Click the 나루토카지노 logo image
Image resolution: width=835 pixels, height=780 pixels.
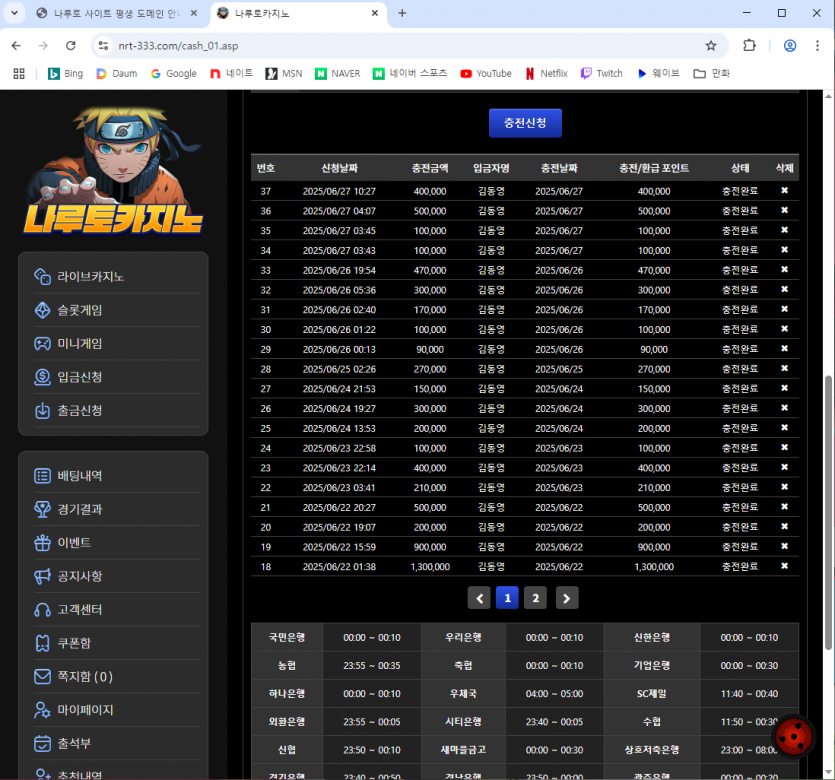113,170
